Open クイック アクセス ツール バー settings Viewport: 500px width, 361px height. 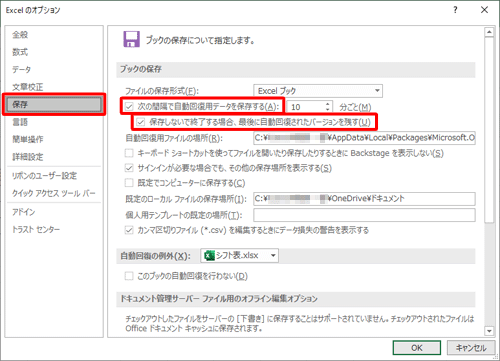54,193
